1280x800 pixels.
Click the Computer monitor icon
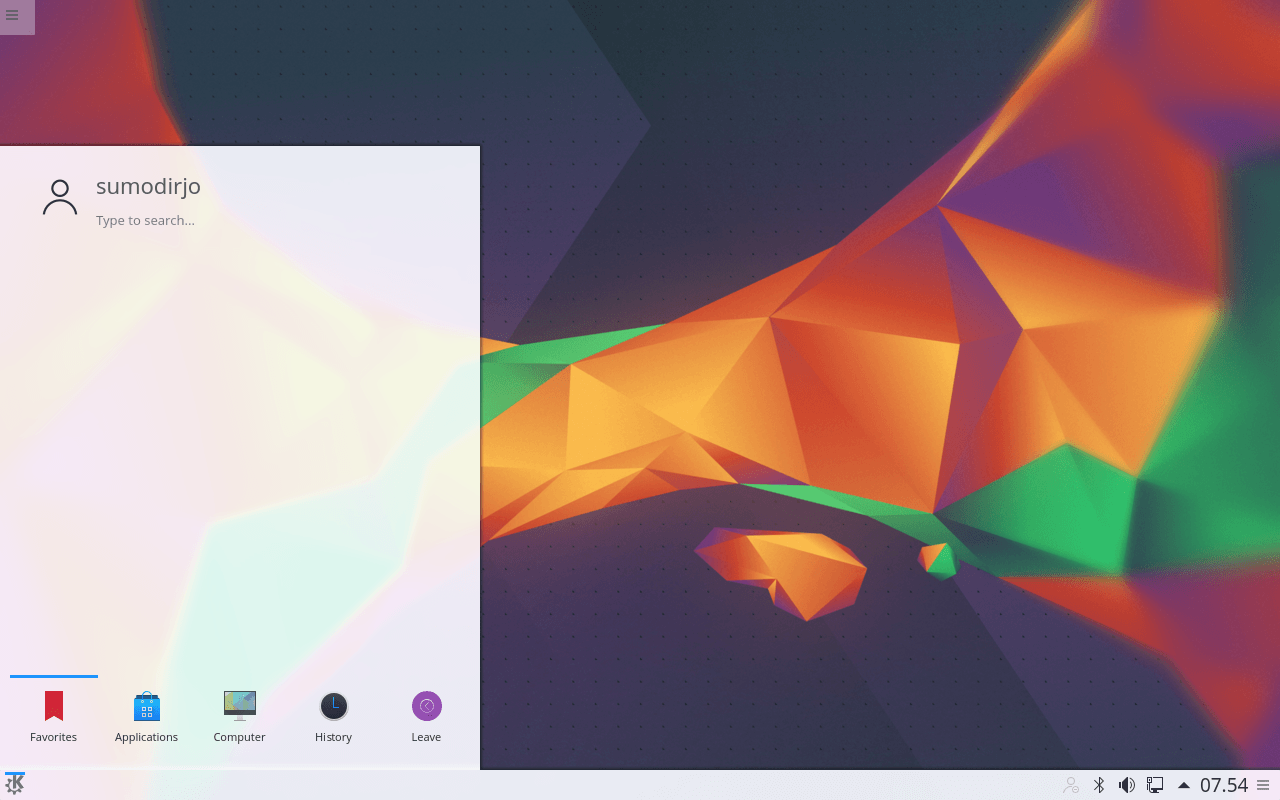[239, 705]
